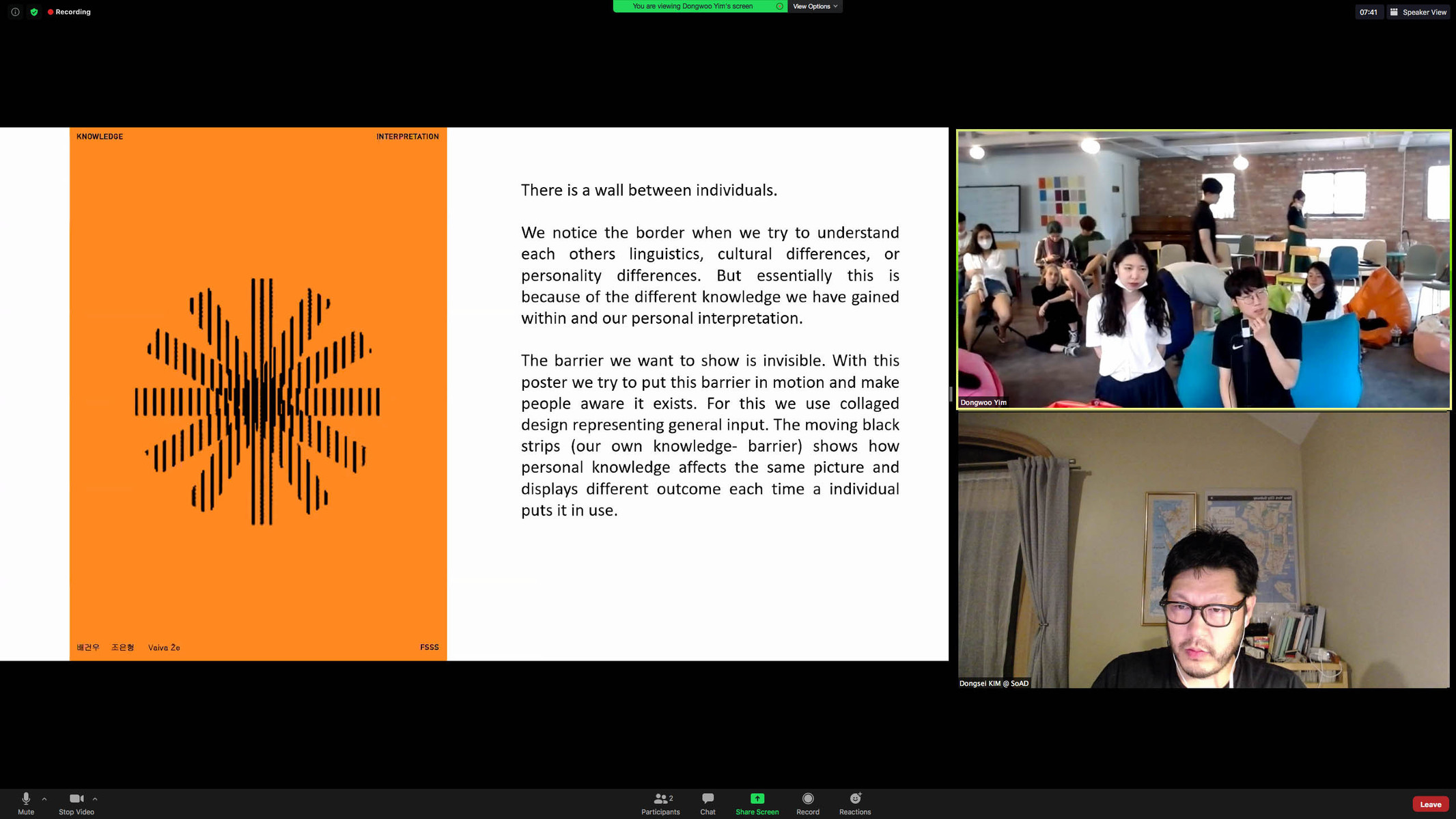
Task: Mute the microphone
Action: point(26,803)
